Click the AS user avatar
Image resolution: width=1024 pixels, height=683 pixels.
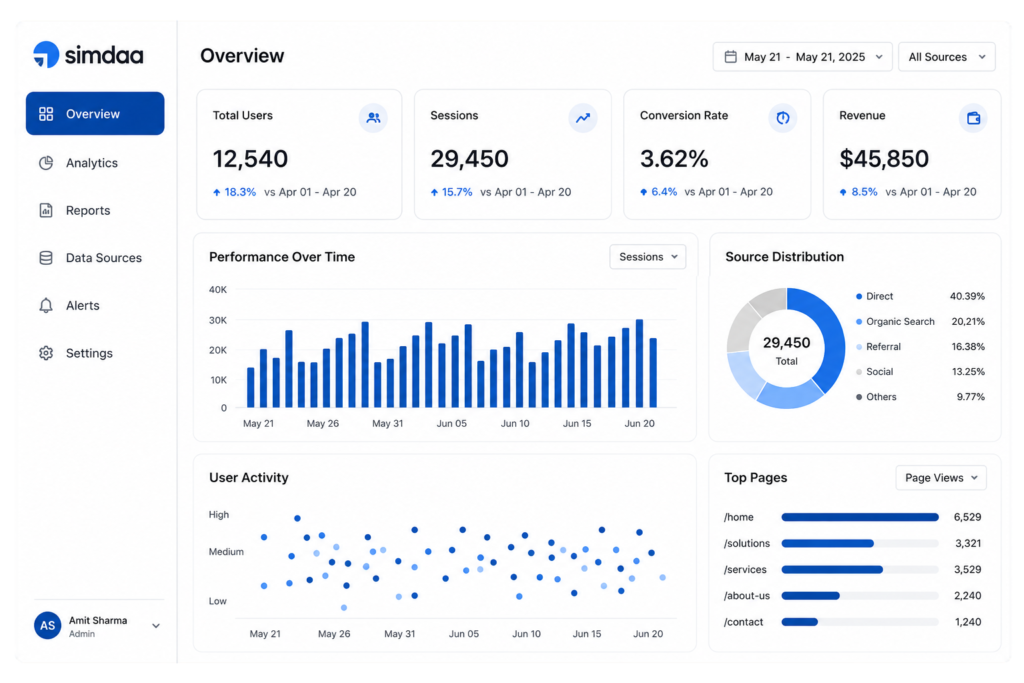48,626
